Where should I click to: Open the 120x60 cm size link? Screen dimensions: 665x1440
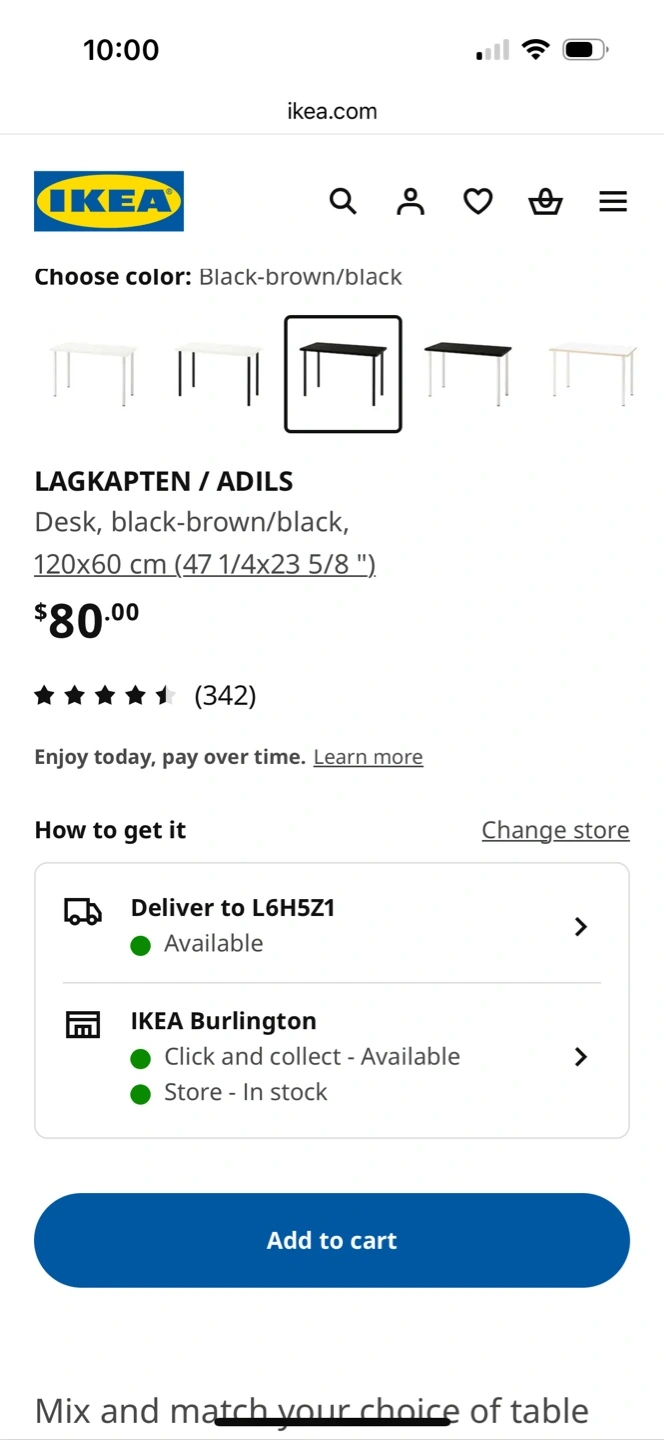tap(205, 564)
